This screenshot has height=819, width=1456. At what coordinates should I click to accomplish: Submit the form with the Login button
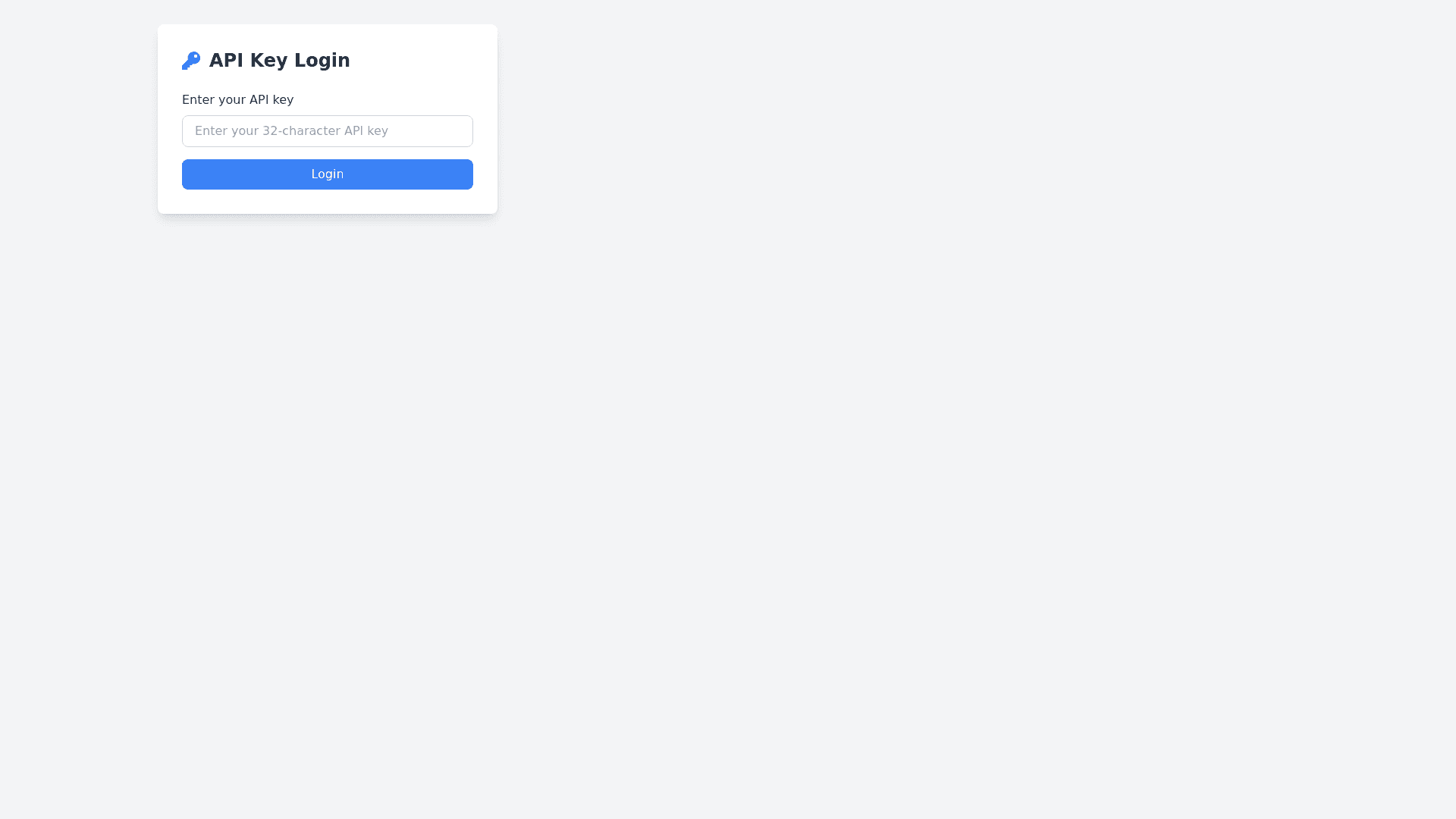(328, 174)
